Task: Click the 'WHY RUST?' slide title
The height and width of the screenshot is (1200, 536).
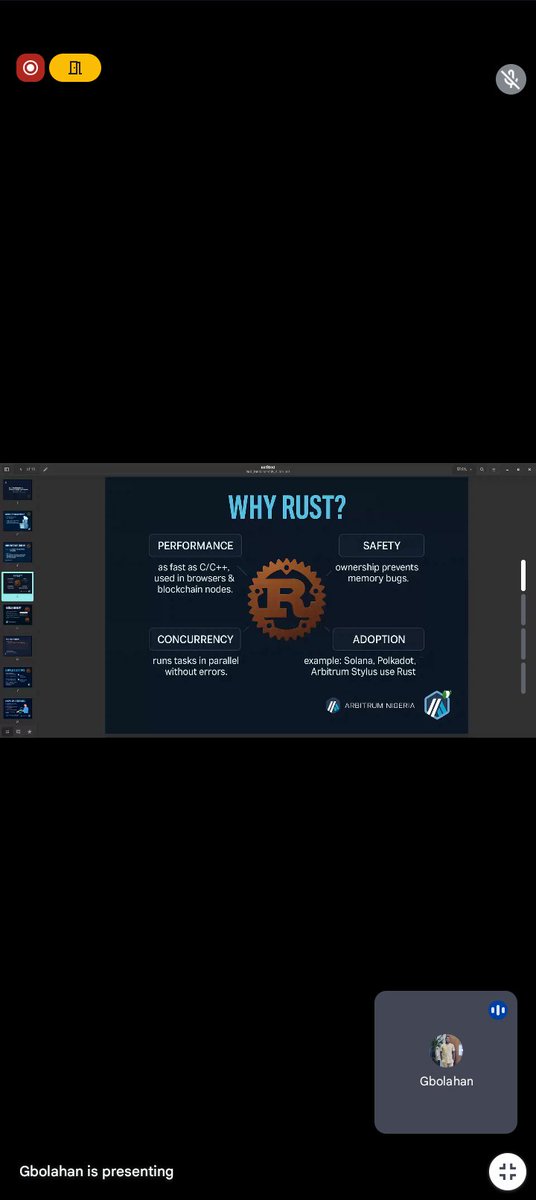Action: [287, 507]
